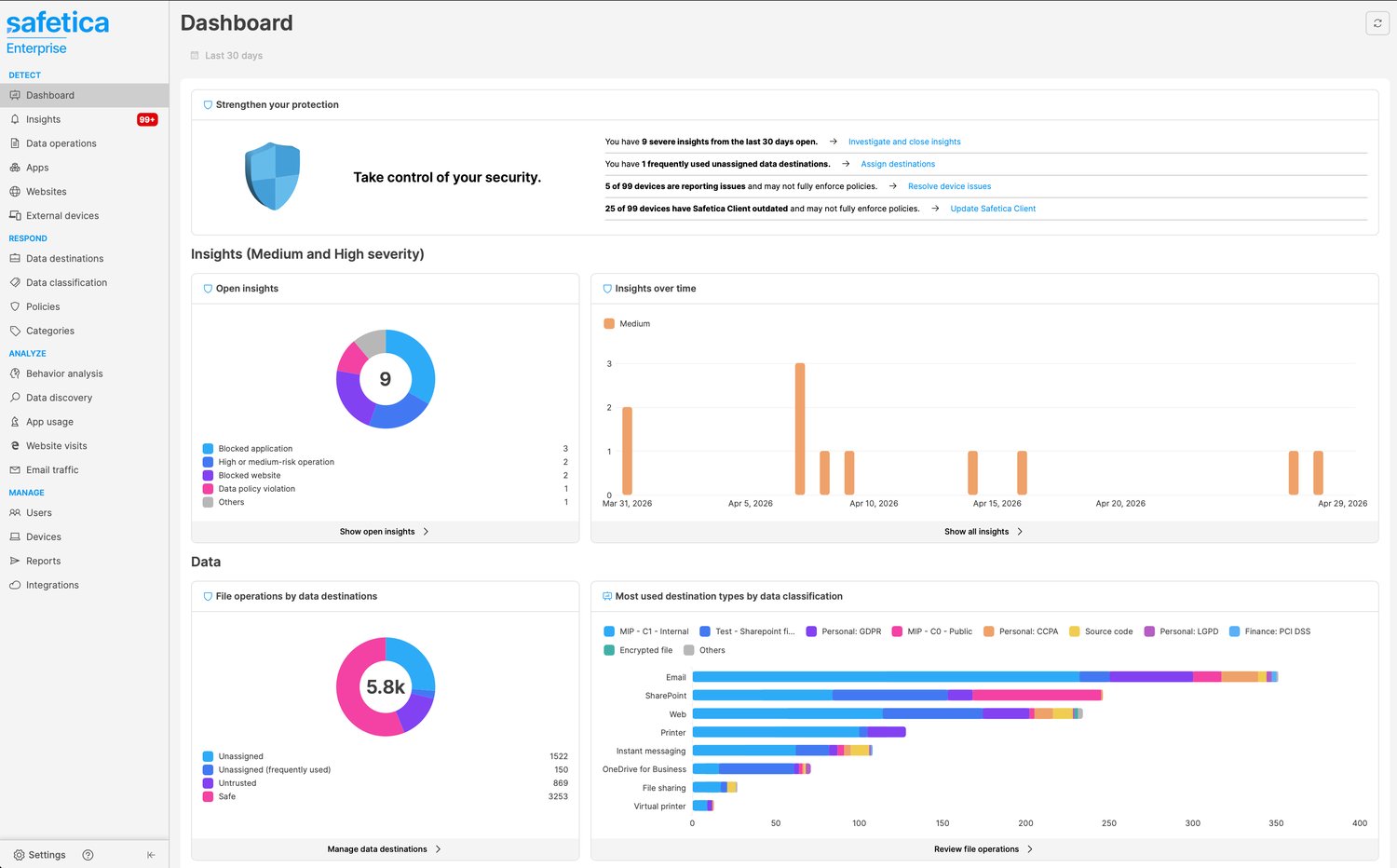Toggle Personal: GDPR legend swatch
The image size is (1397, 868).
(x=811, y=631)
